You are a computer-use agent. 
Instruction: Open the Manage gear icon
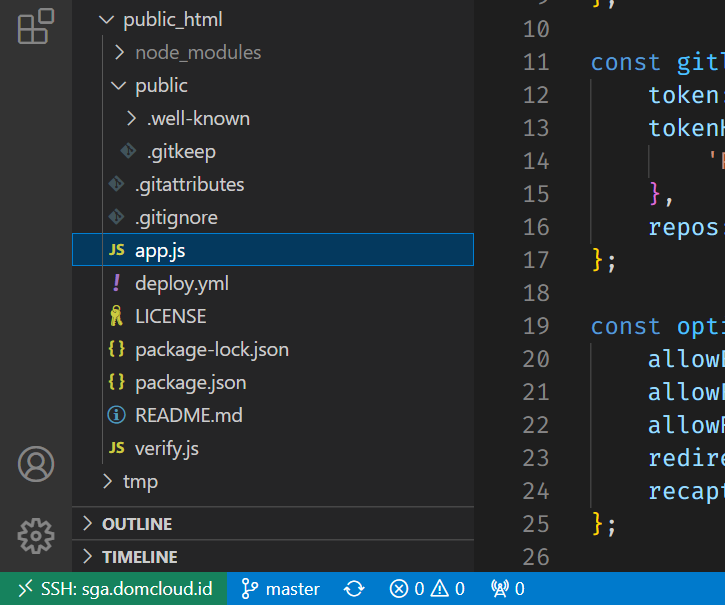(x=36, y=535)
